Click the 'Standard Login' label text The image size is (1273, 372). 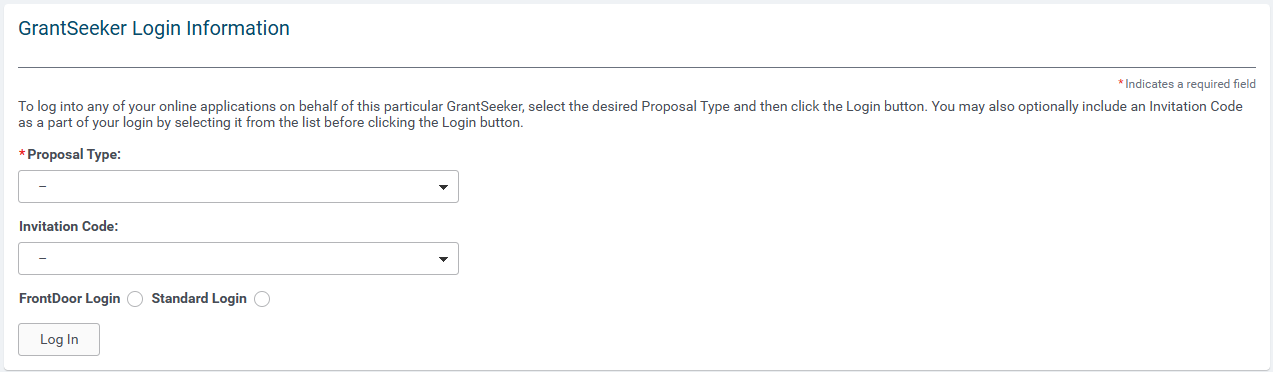coord(199,299)
